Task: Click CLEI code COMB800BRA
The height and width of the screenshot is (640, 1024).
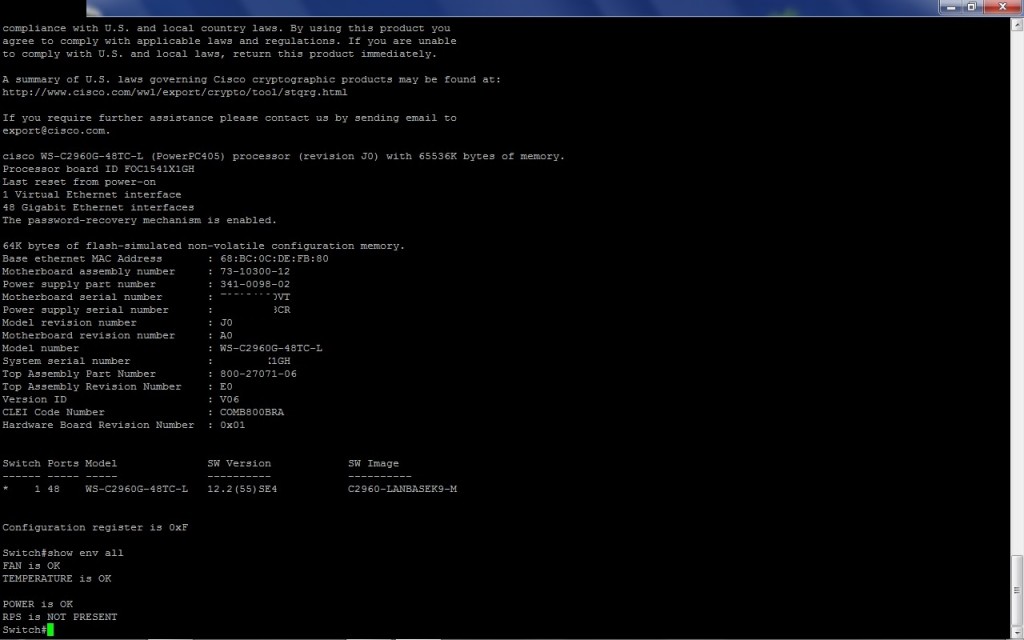Action: (251, 412)
